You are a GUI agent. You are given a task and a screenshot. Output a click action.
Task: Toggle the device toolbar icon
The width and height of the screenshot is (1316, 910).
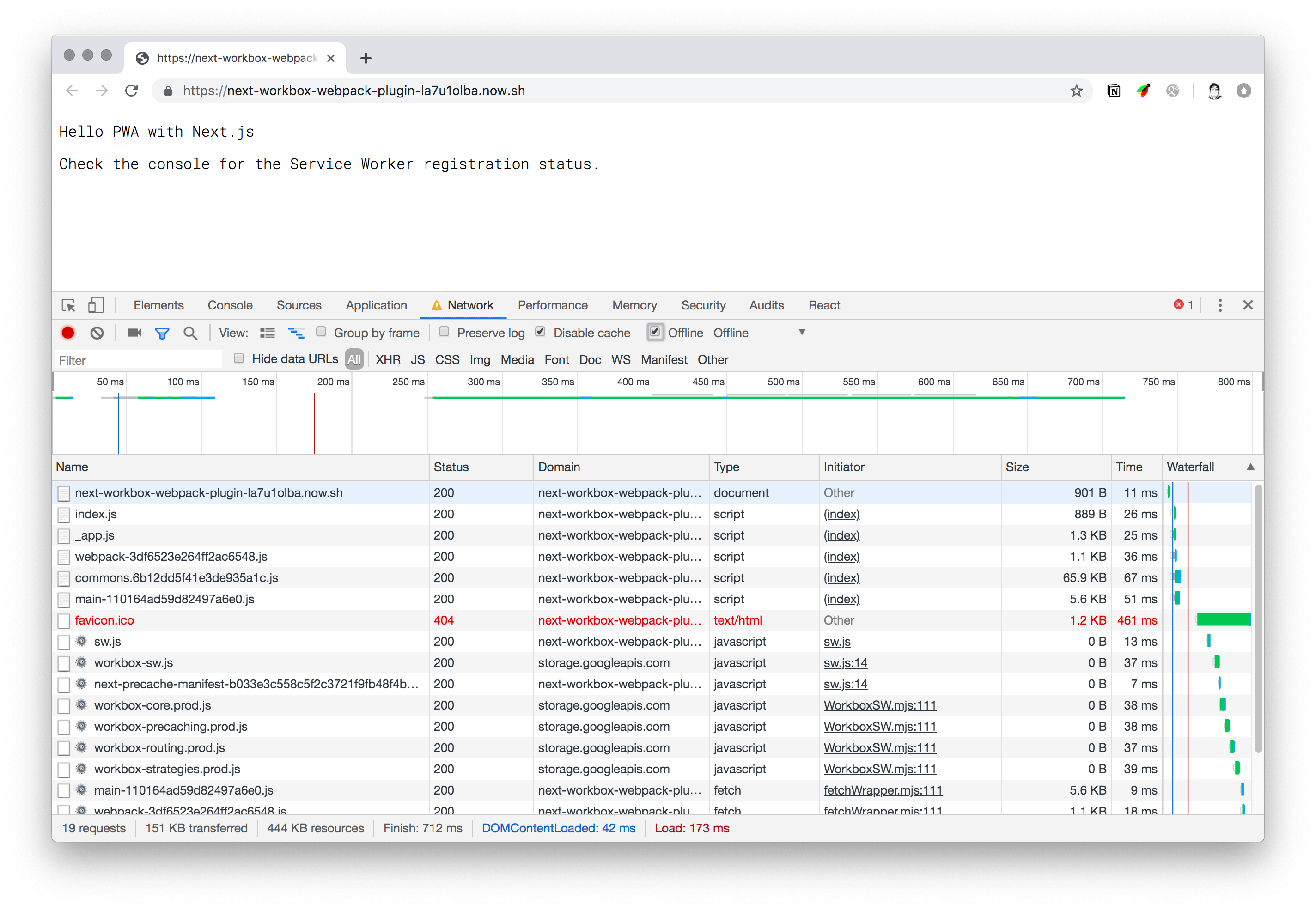[96, 305]
